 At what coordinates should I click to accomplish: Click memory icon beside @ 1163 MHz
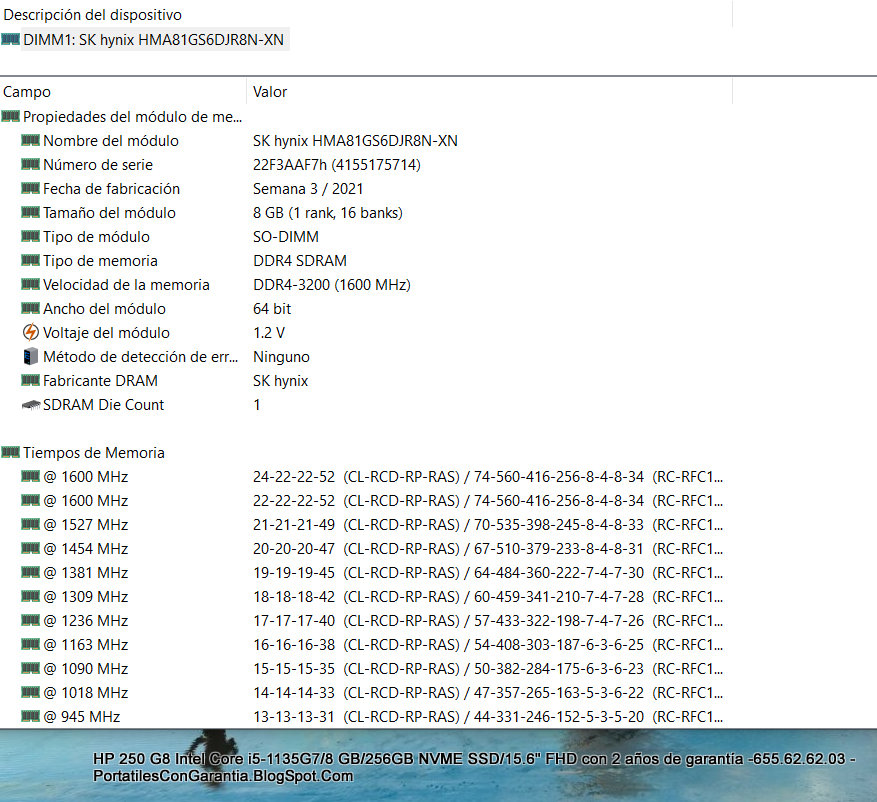click(30, 644)
